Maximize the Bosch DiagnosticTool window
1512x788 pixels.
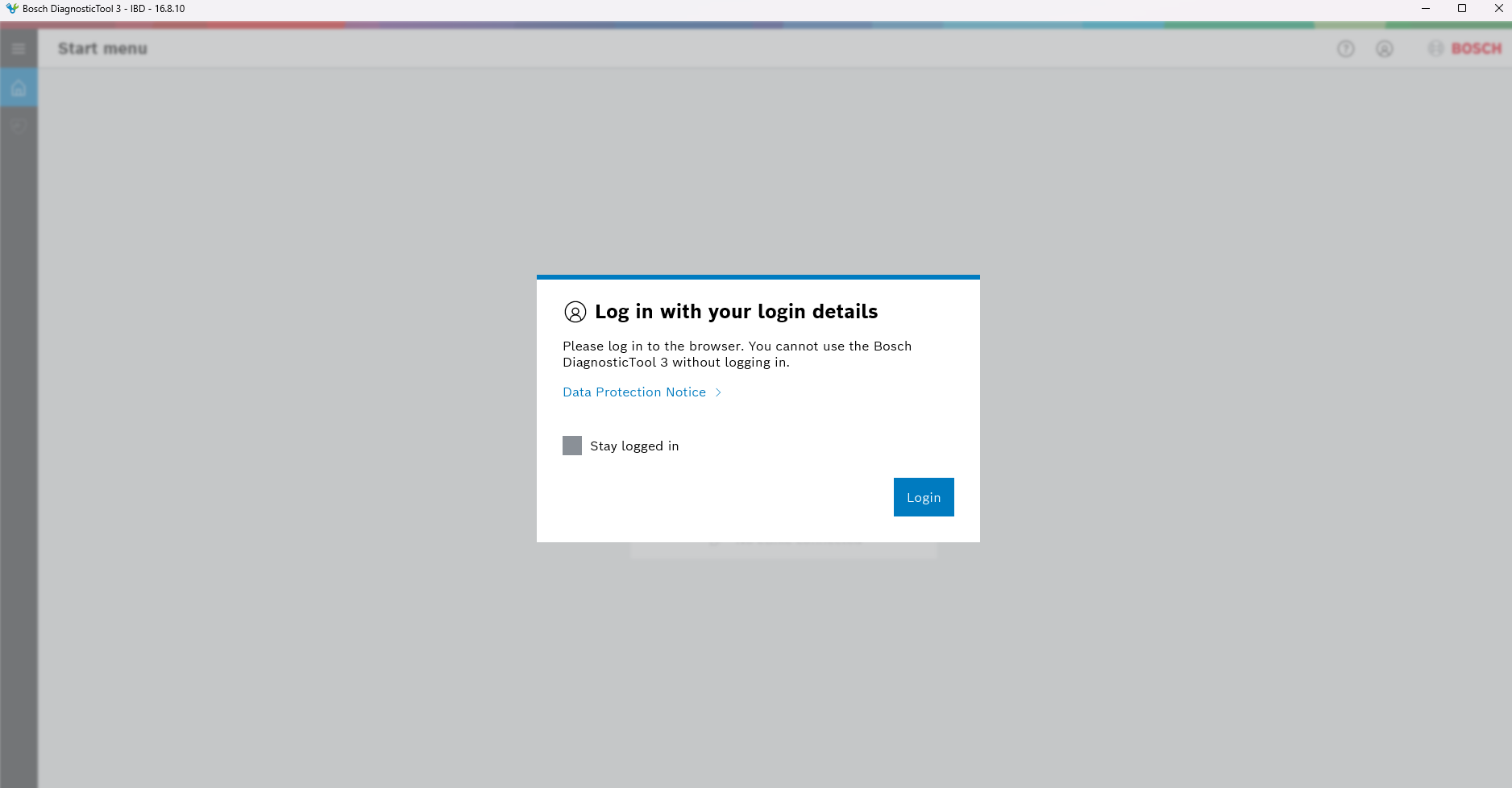point(1462,8)
